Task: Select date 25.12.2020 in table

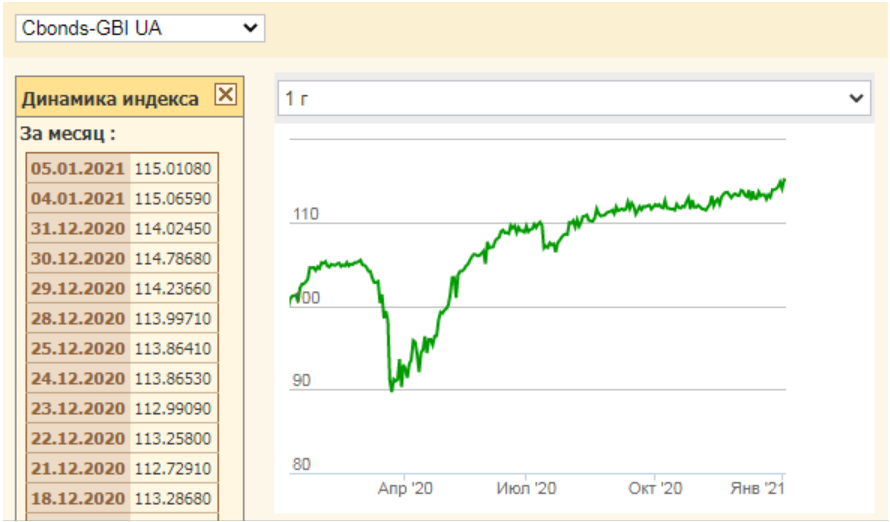Action: [x=78, y=348]
